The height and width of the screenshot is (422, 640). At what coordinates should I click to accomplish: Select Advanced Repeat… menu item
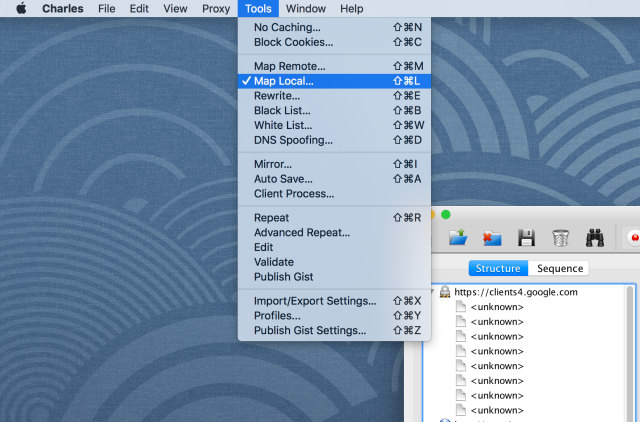click(334, 232)
